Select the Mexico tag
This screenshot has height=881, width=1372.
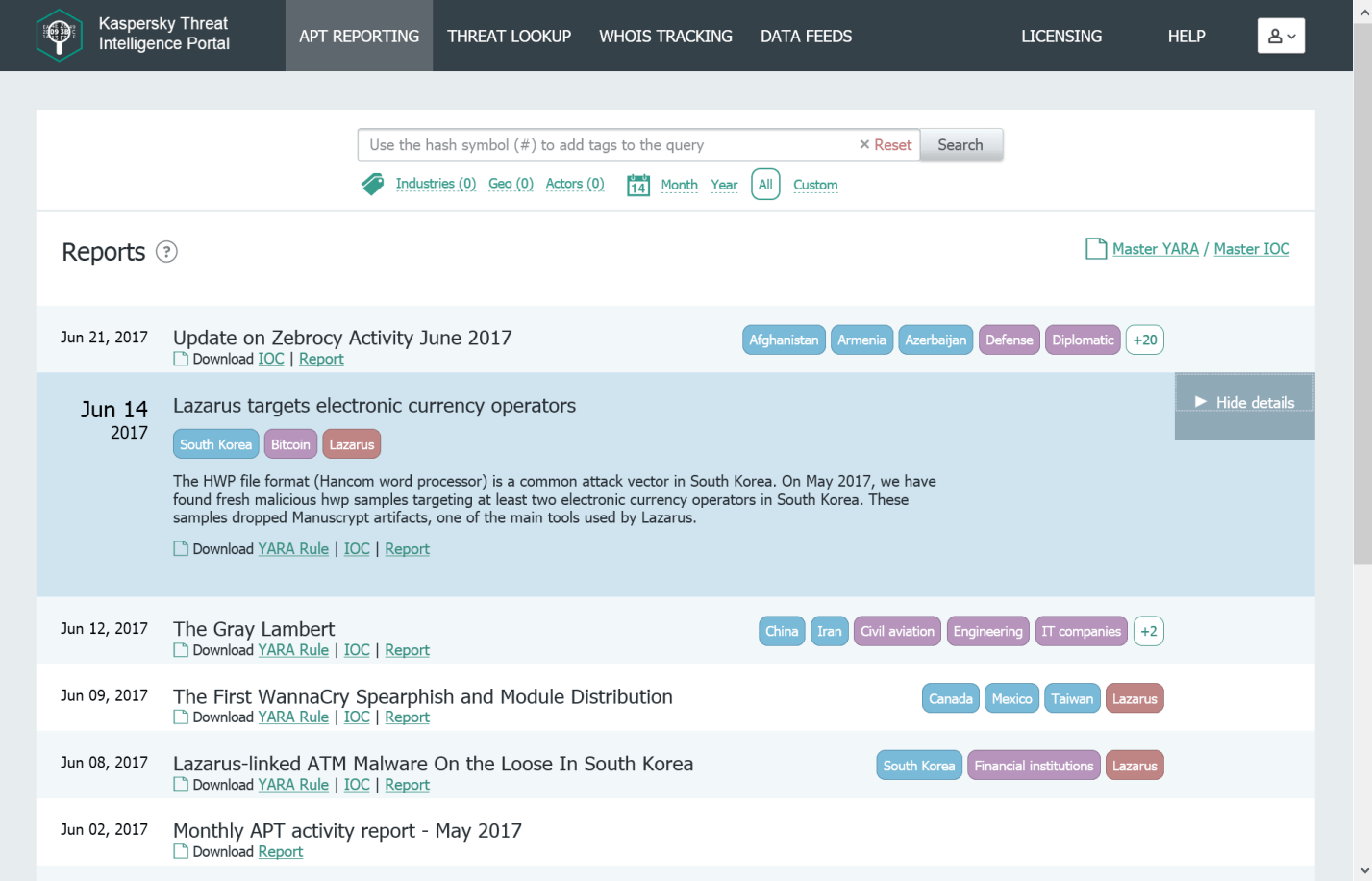[x=1011, y=698]
